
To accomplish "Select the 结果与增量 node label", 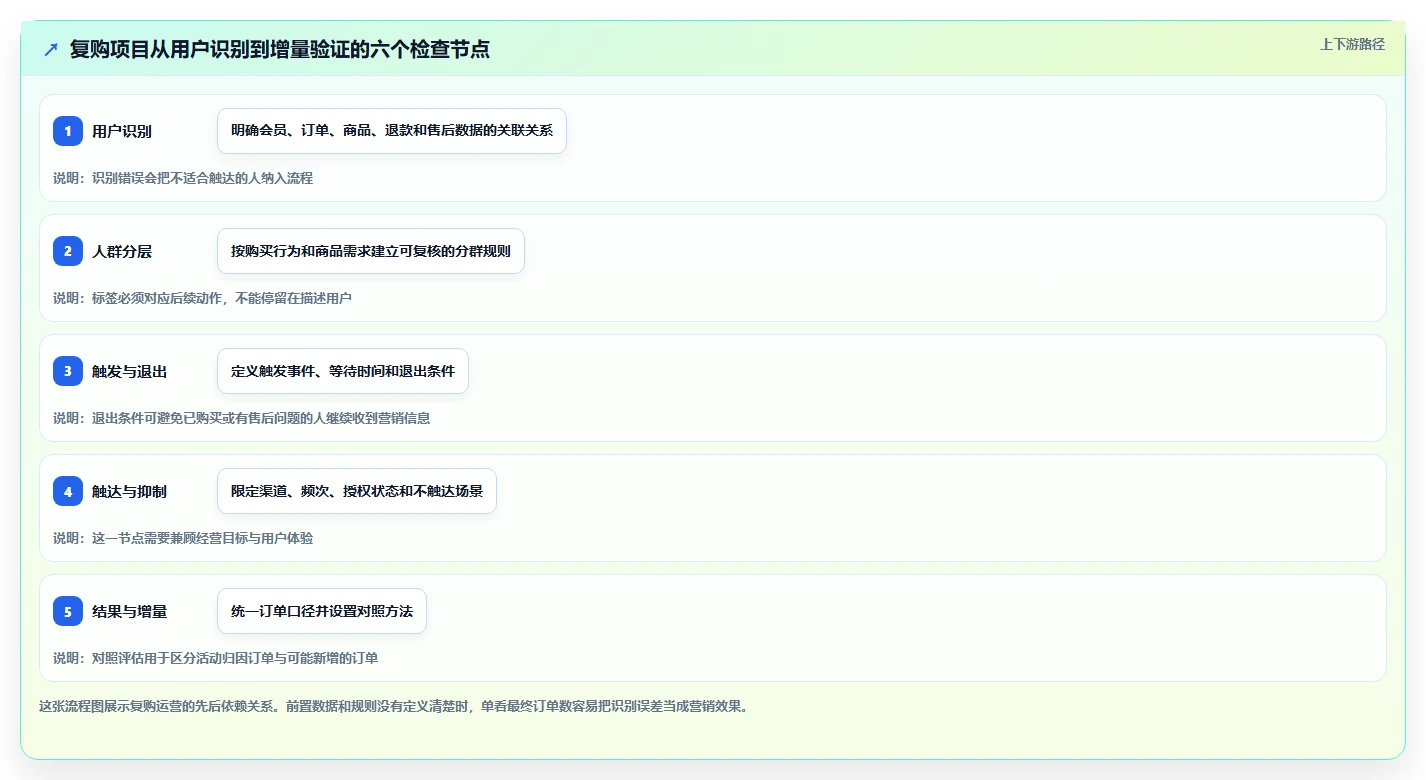I will pos(129,611).
